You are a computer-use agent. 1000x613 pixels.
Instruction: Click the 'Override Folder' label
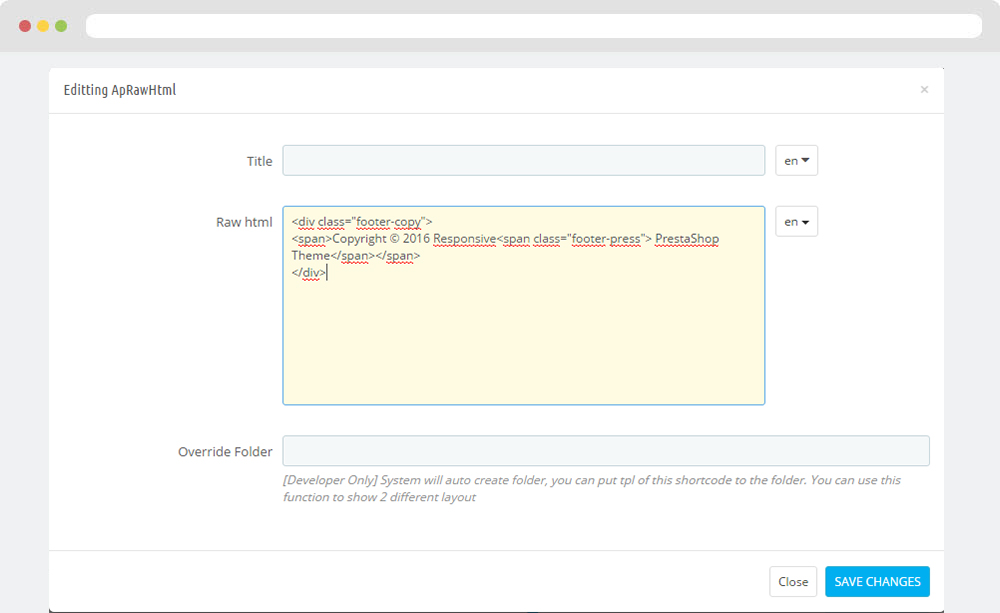(225, 452)
